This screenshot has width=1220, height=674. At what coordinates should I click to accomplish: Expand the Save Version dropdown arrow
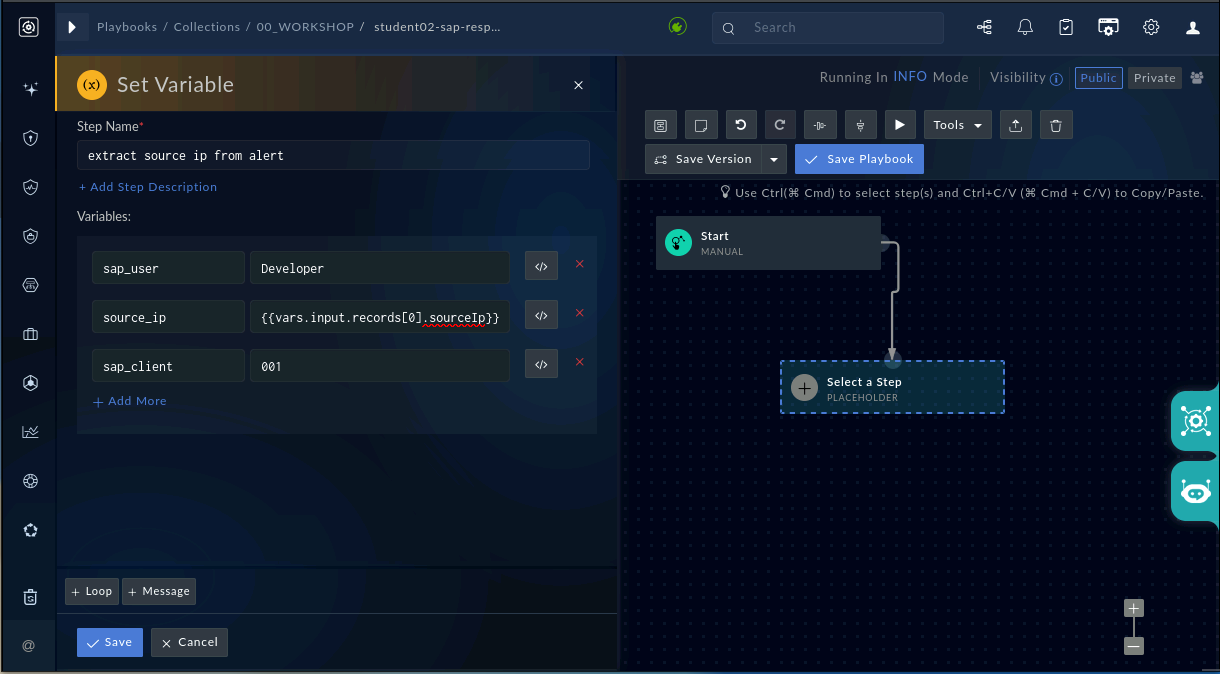(x=775, y=159)
